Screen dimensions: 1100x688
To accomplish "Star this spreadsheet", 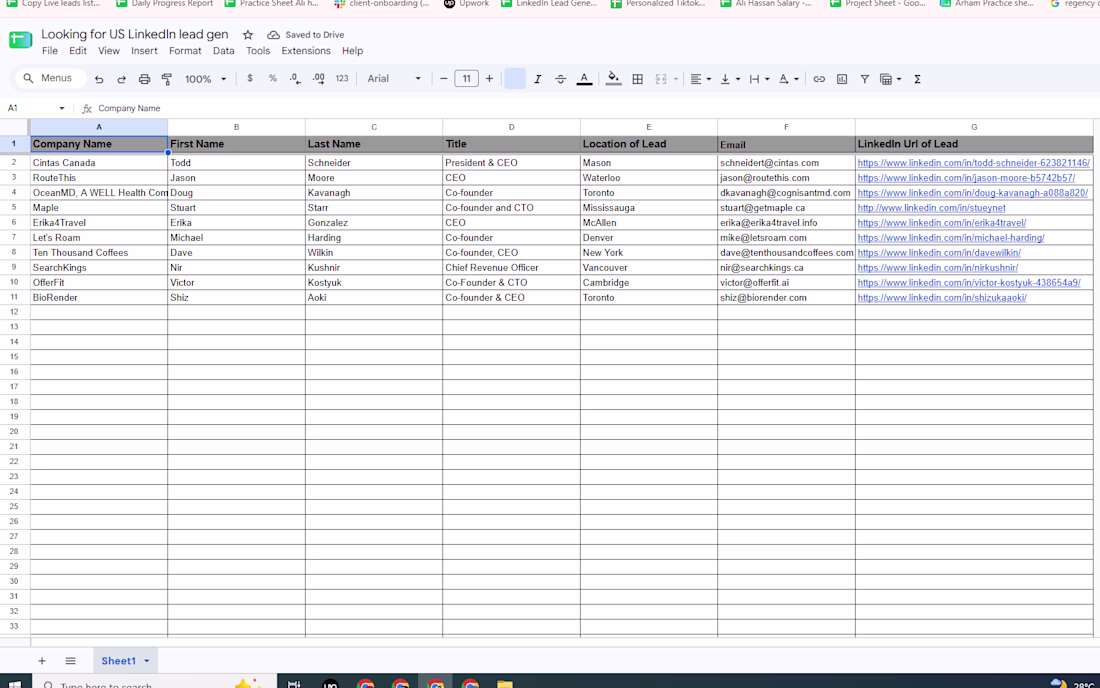I will (248, 34).
